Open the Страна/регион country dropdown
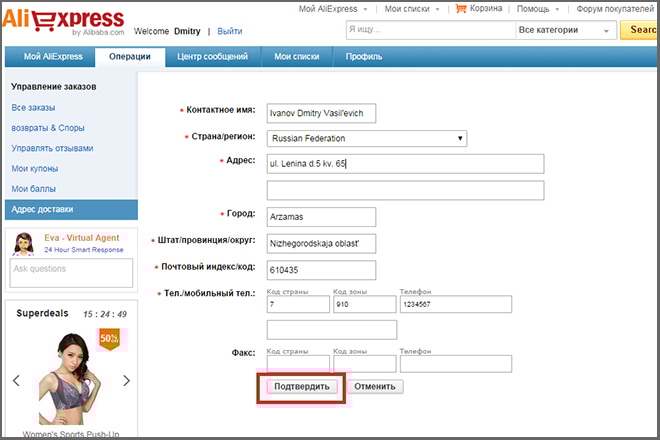The image size is (660, 440). point(367,138)
